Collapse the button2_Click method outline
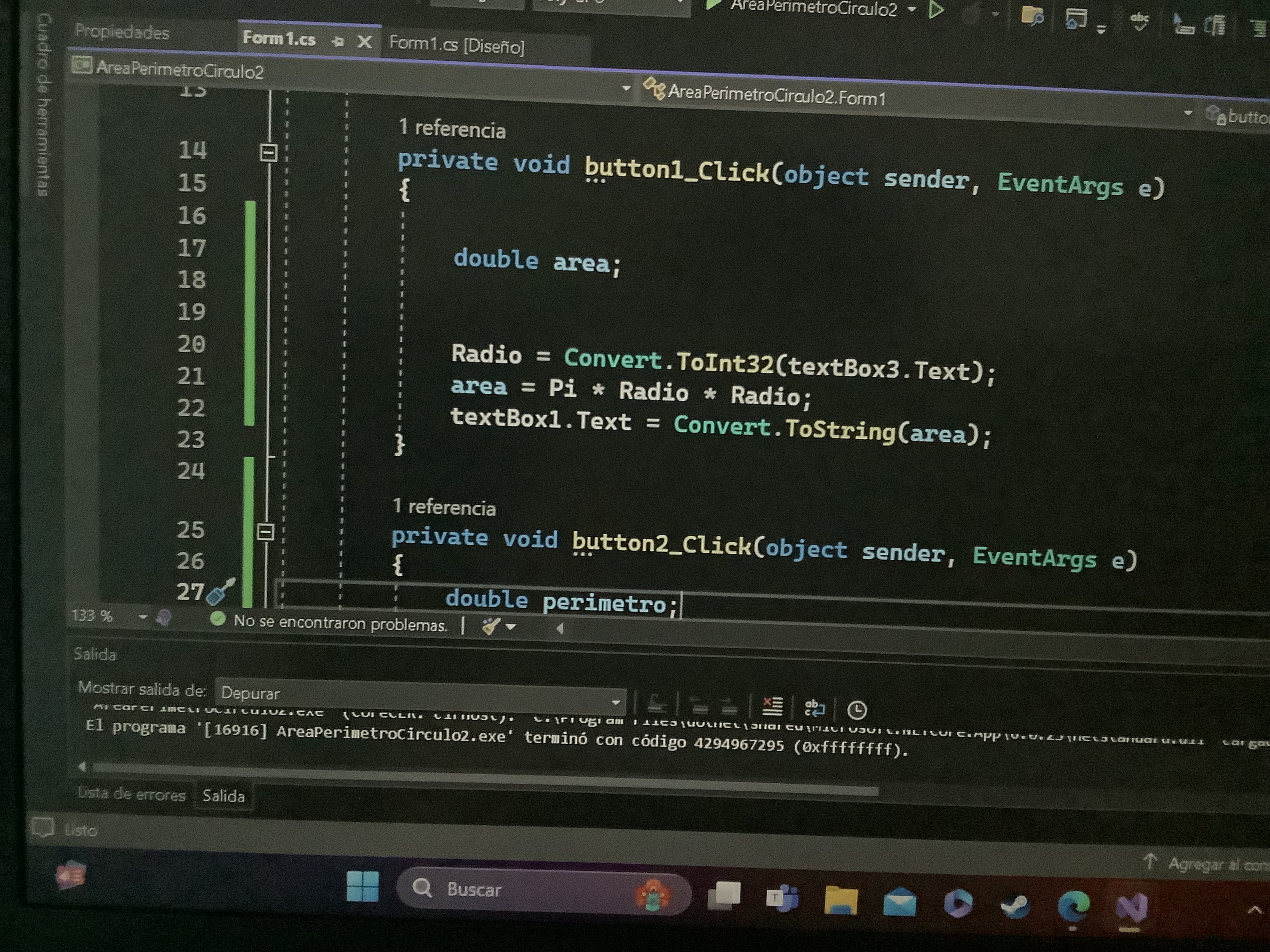This screenshot has width=1270, height=952. (x=265, y=532)
